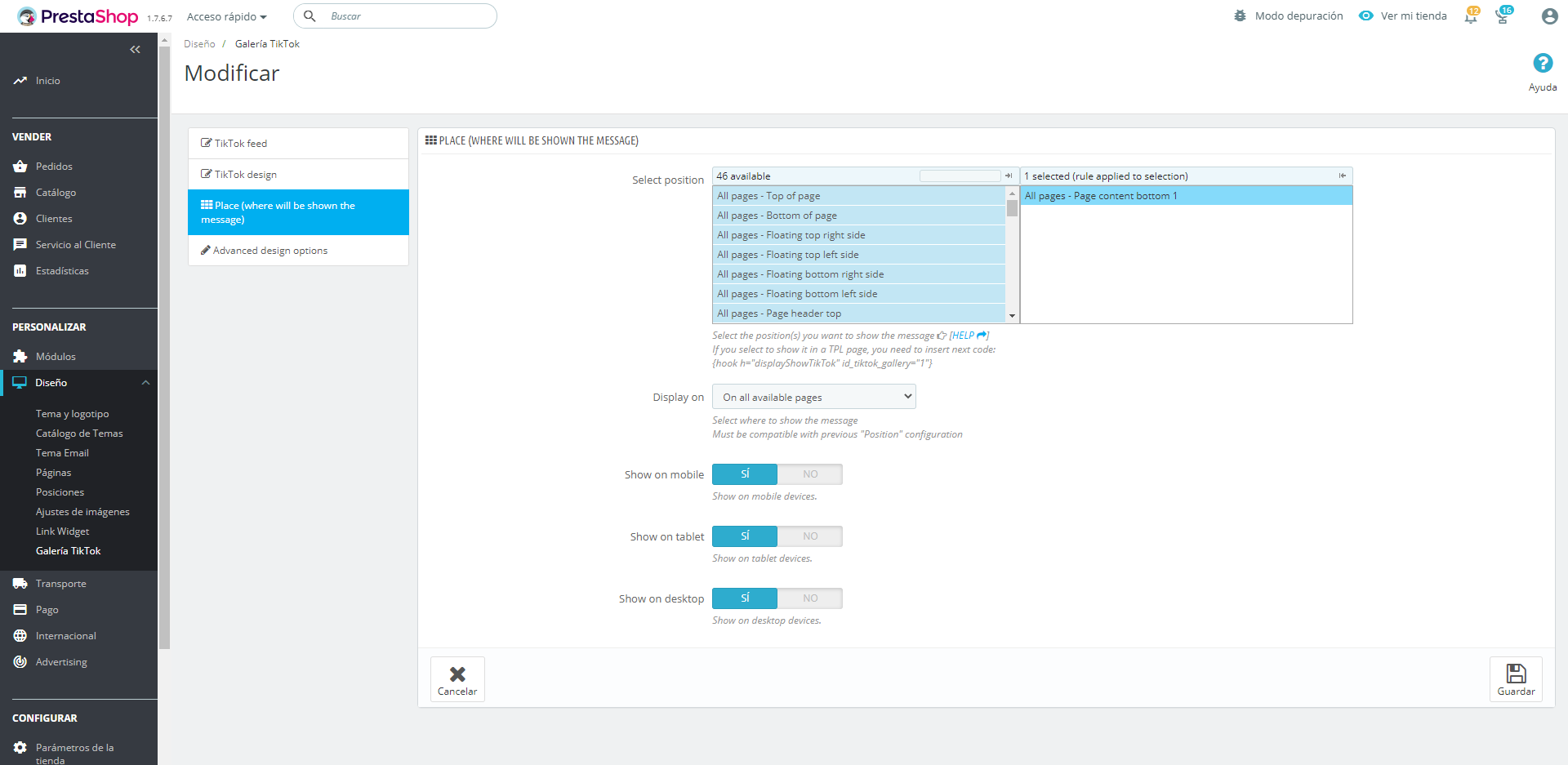Open the user profile avatar

tap(1549, 16)
